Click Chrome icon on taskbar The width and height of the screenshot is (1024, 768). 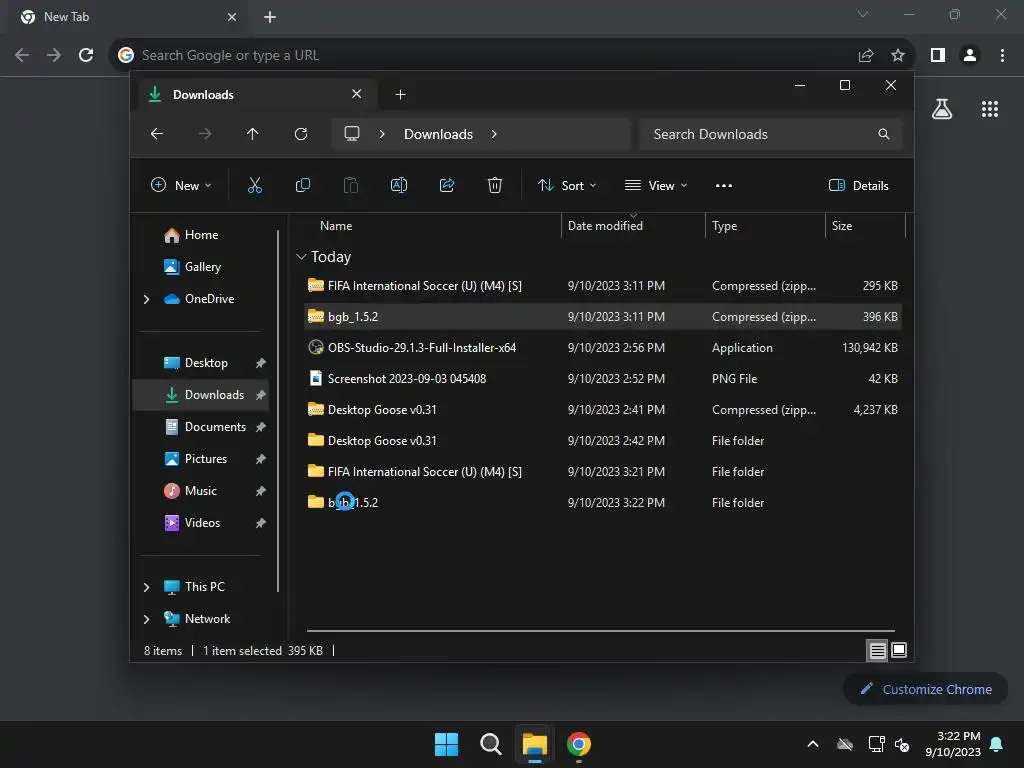(579, 744)
